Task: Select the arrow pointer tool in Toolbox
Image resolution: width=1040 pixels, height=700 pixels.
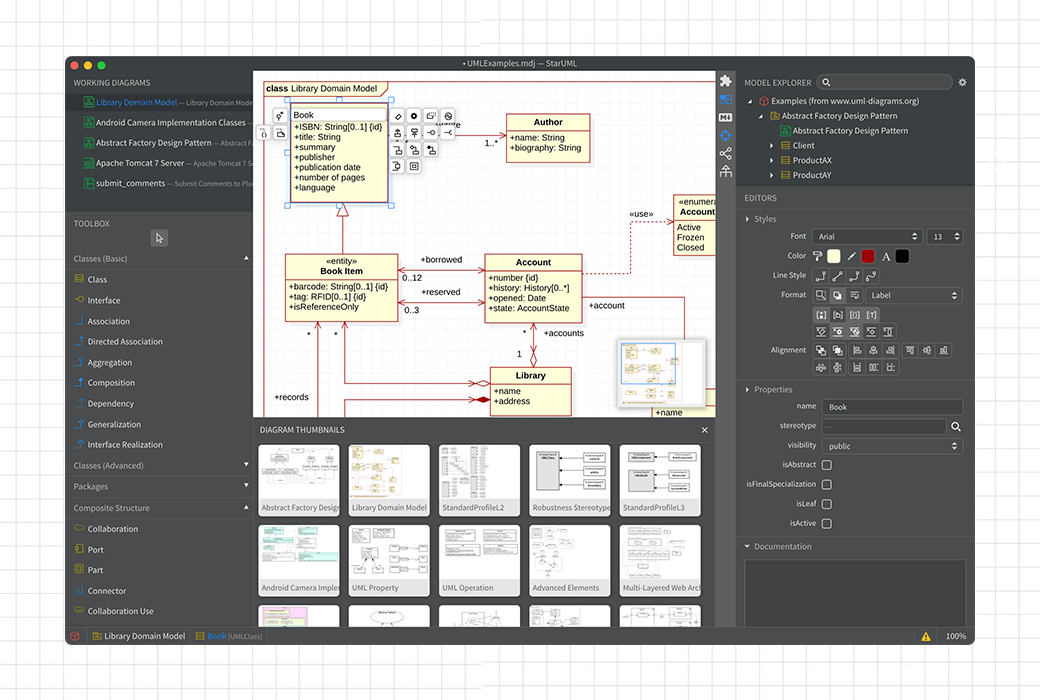Action: pyautogui.click(x=159, y=238)
